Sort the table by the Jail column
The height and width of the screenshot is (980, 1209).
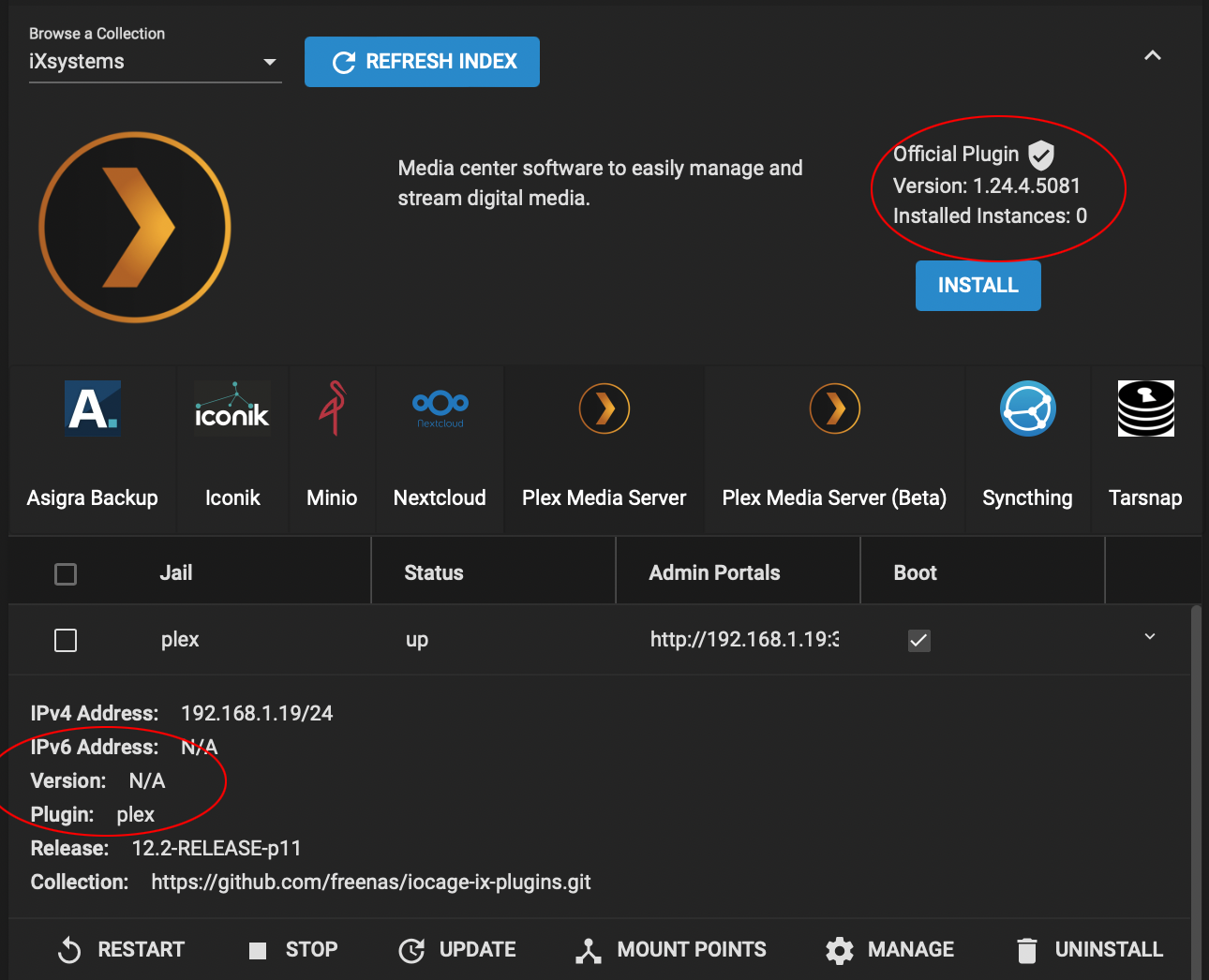(x=176, y=573)
